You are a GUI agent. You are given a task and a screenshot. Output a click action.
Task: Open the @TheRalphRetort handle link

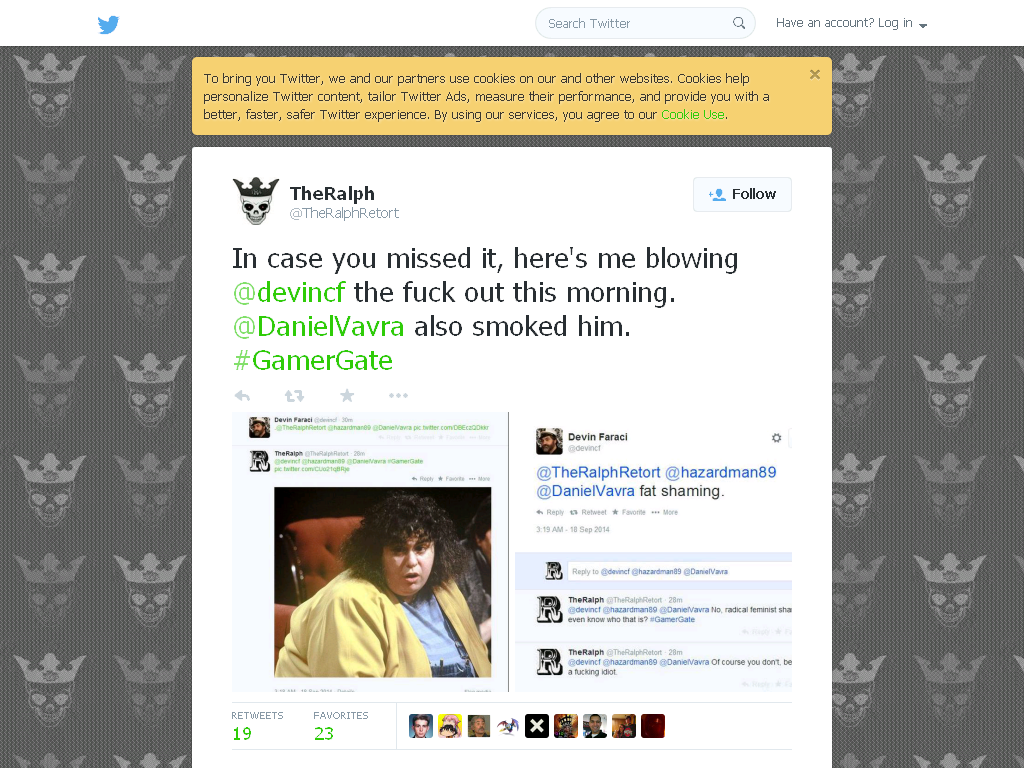(x=344, y=214)
